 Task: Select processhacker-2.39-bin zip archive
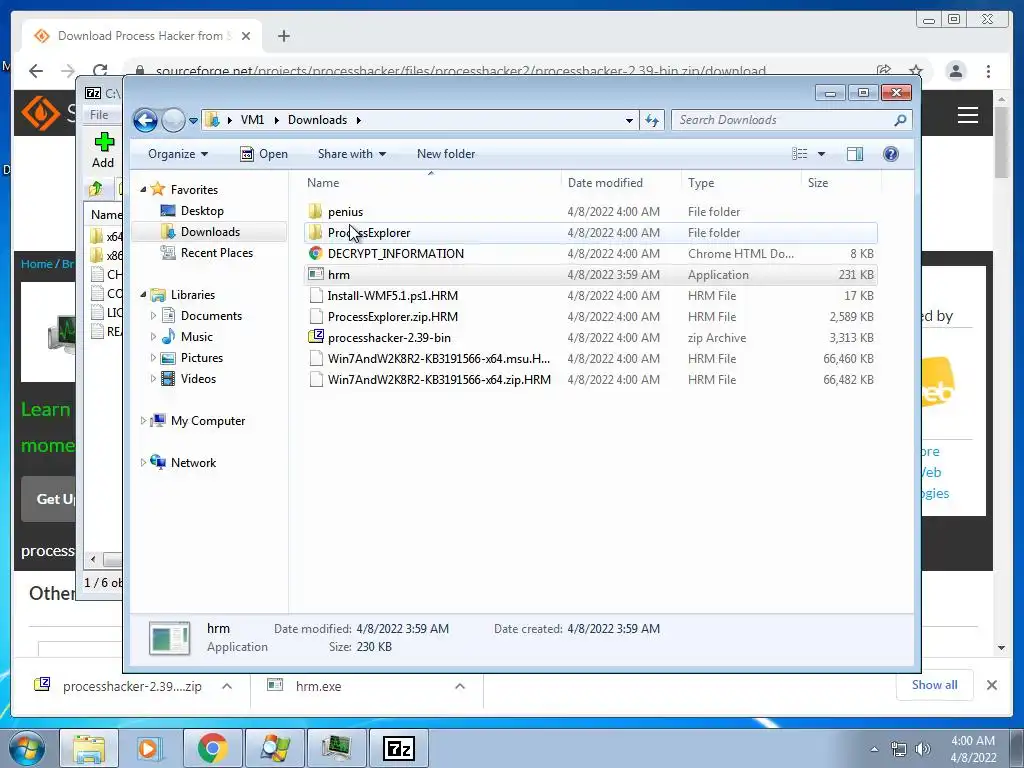pyautogui.click(x=590, y=338)
